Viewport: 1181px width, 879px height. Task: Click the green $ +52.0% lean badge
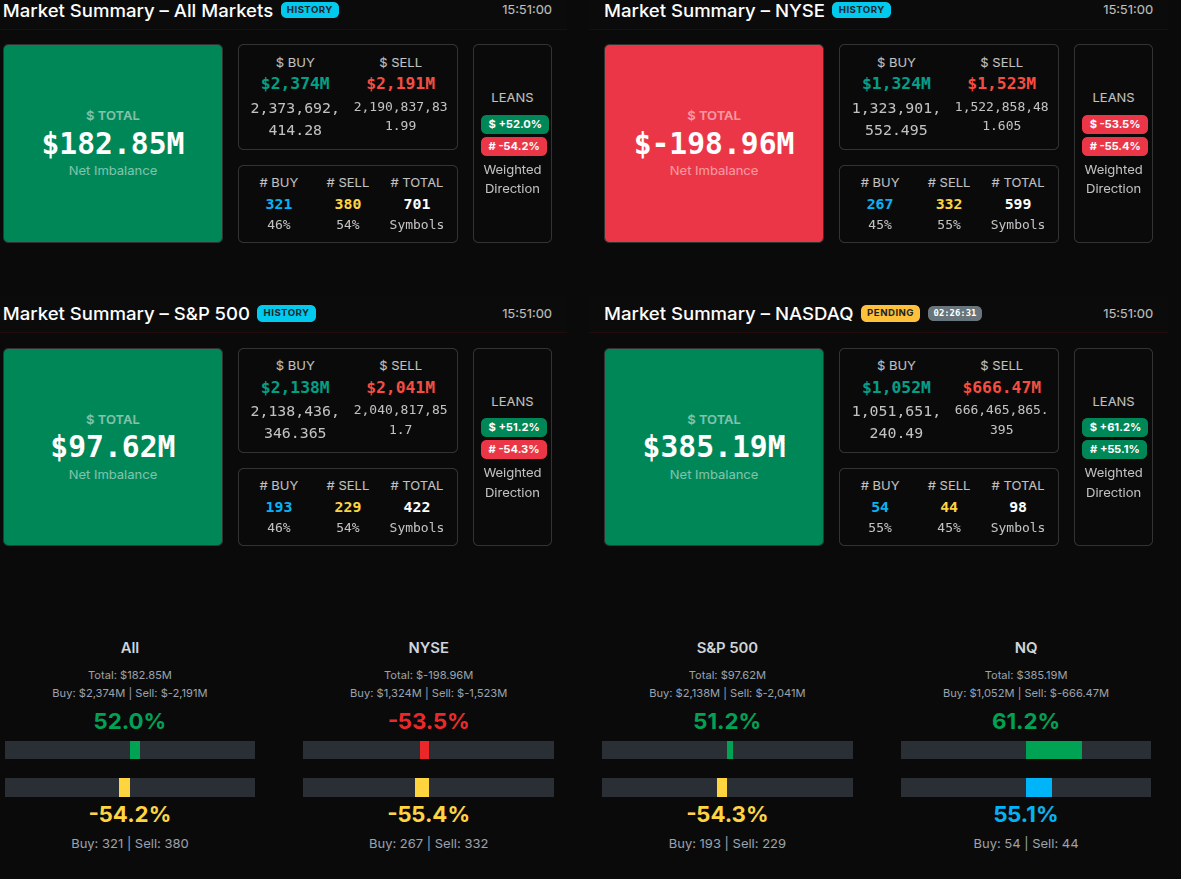[x=514, y=124]
